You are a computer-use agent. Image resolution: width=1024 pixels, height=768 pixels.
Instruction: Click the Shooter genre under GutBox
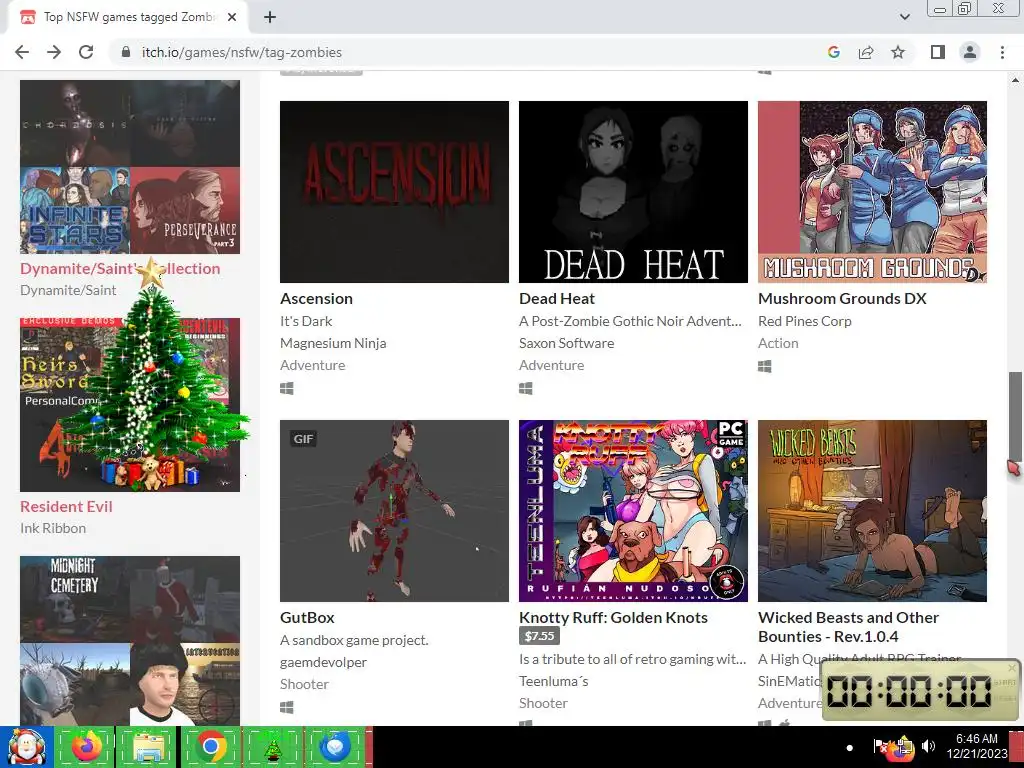[x=304, y=684]
